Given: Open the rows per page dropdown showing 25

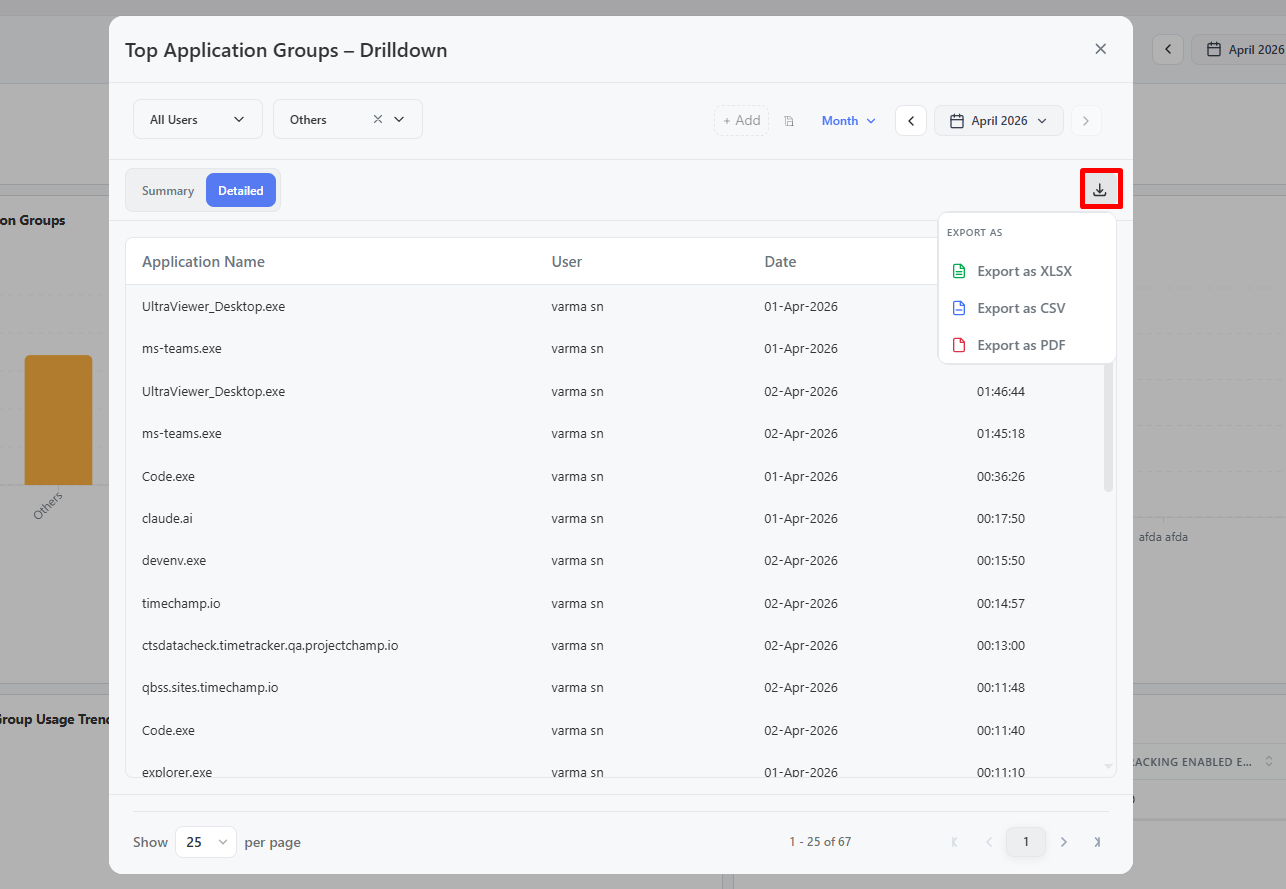Looking at the screenshot, I should tap(206, 842).
